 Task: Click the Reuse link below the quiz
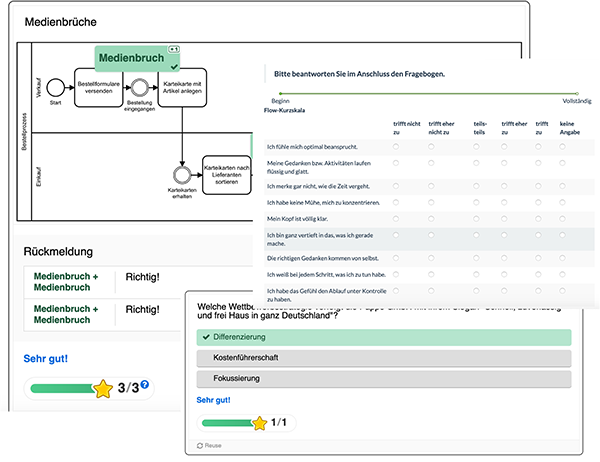tap(209, 446)
